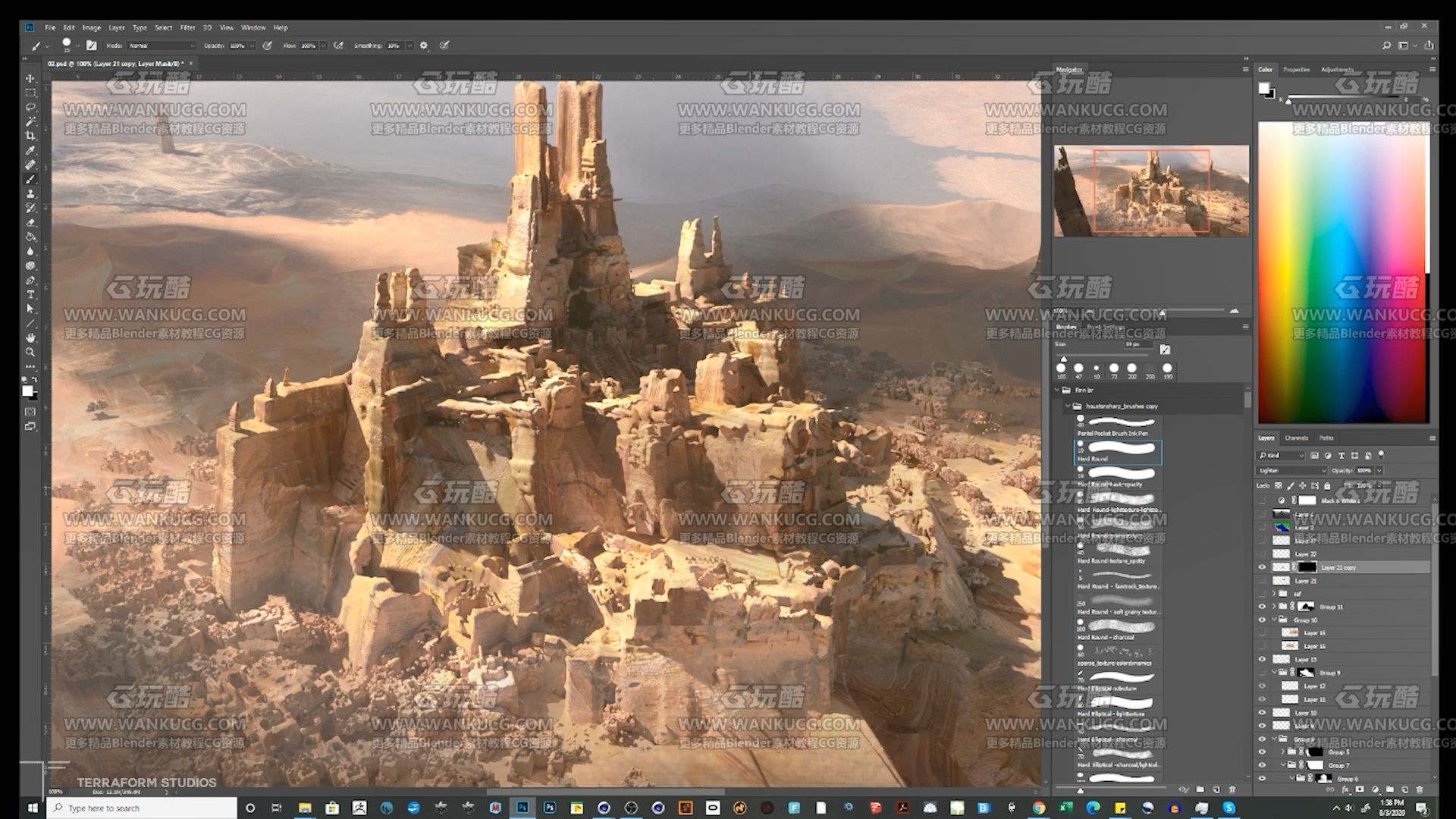Switch to the Brush Settings tab
The width and height of the screenshot is (1456, 819).
[1106, 327]
